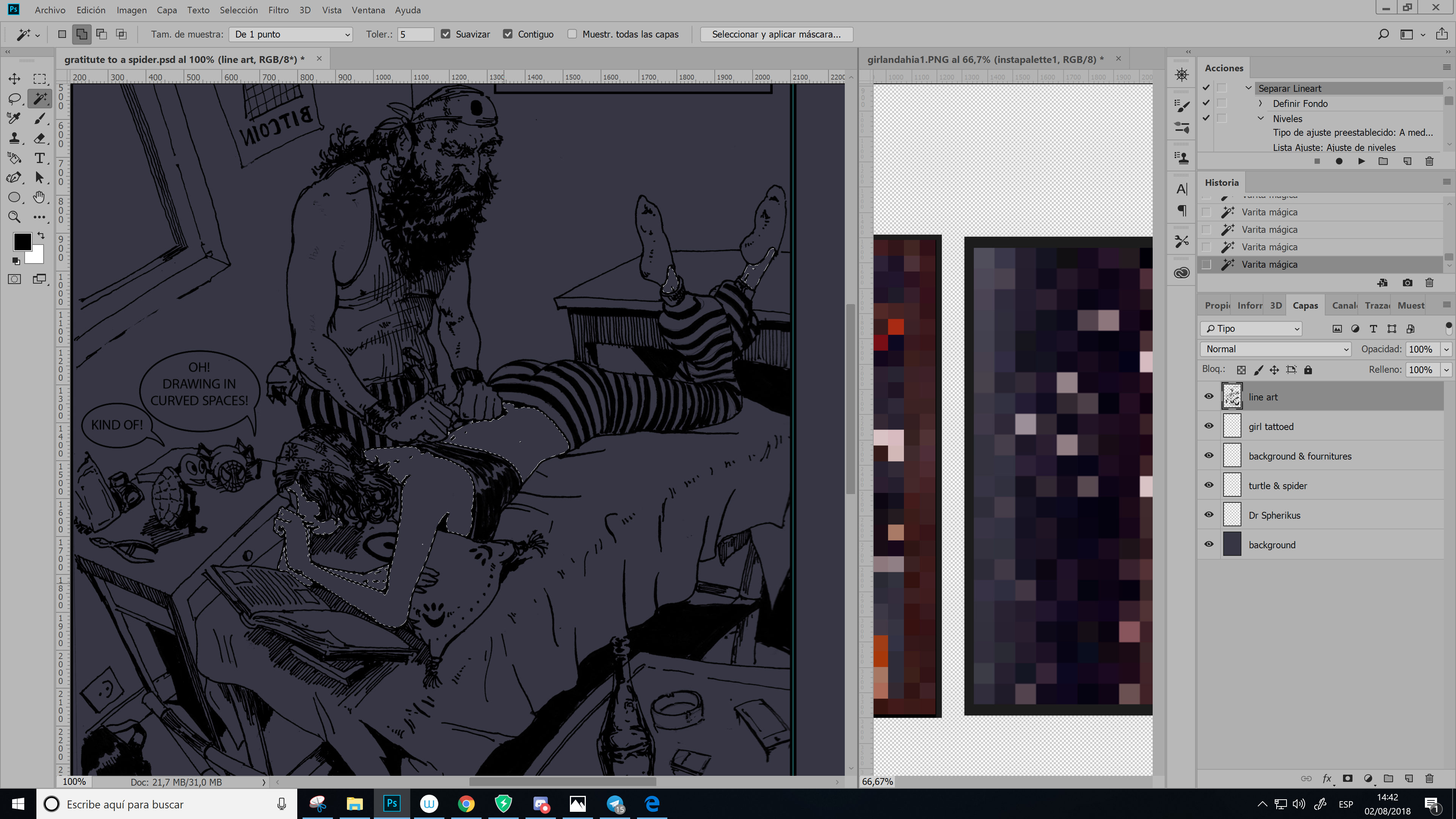The height and width of the screenshot is (819, 1456).
Task: Select the Lasso tool
Action: pos(14,99)
